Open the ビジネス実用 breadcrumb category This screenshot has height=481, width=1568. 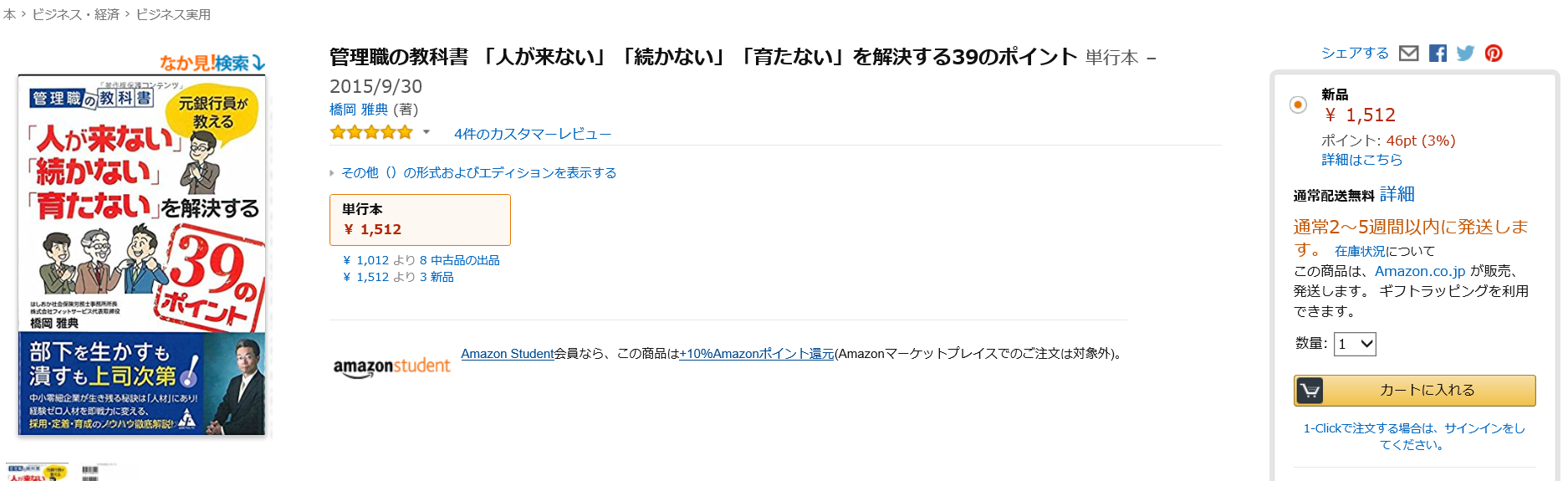[x=173, y=14]
